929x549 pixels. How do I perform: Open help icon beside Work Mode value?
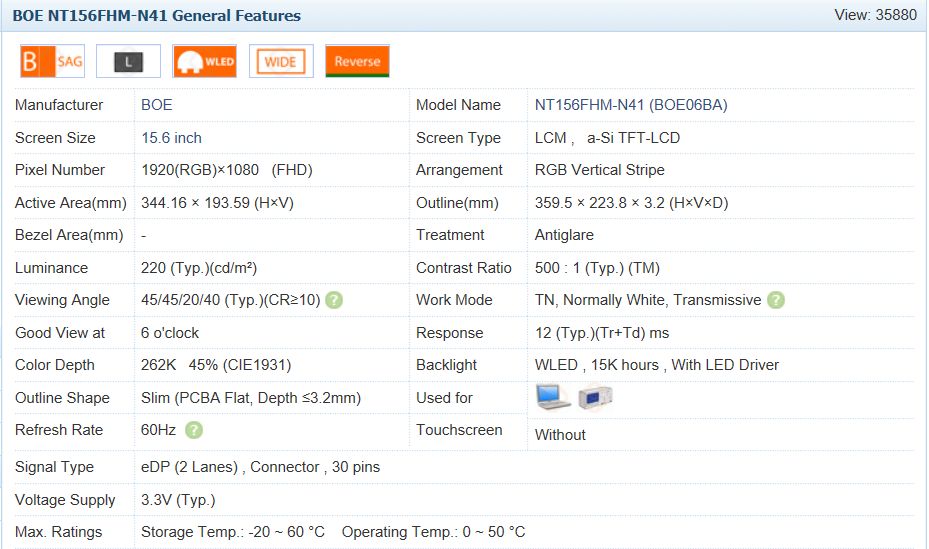pyautogui.click(x=776, y=300)
